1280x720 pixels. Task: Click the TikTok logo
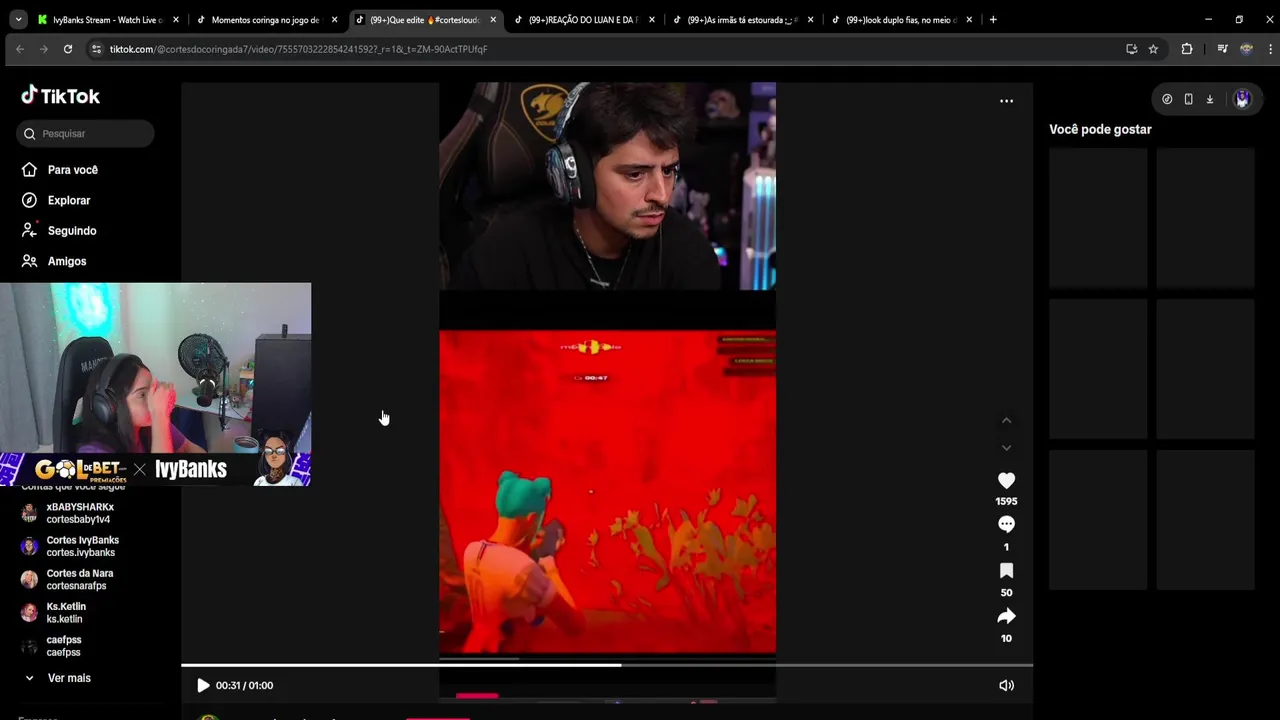60,96
